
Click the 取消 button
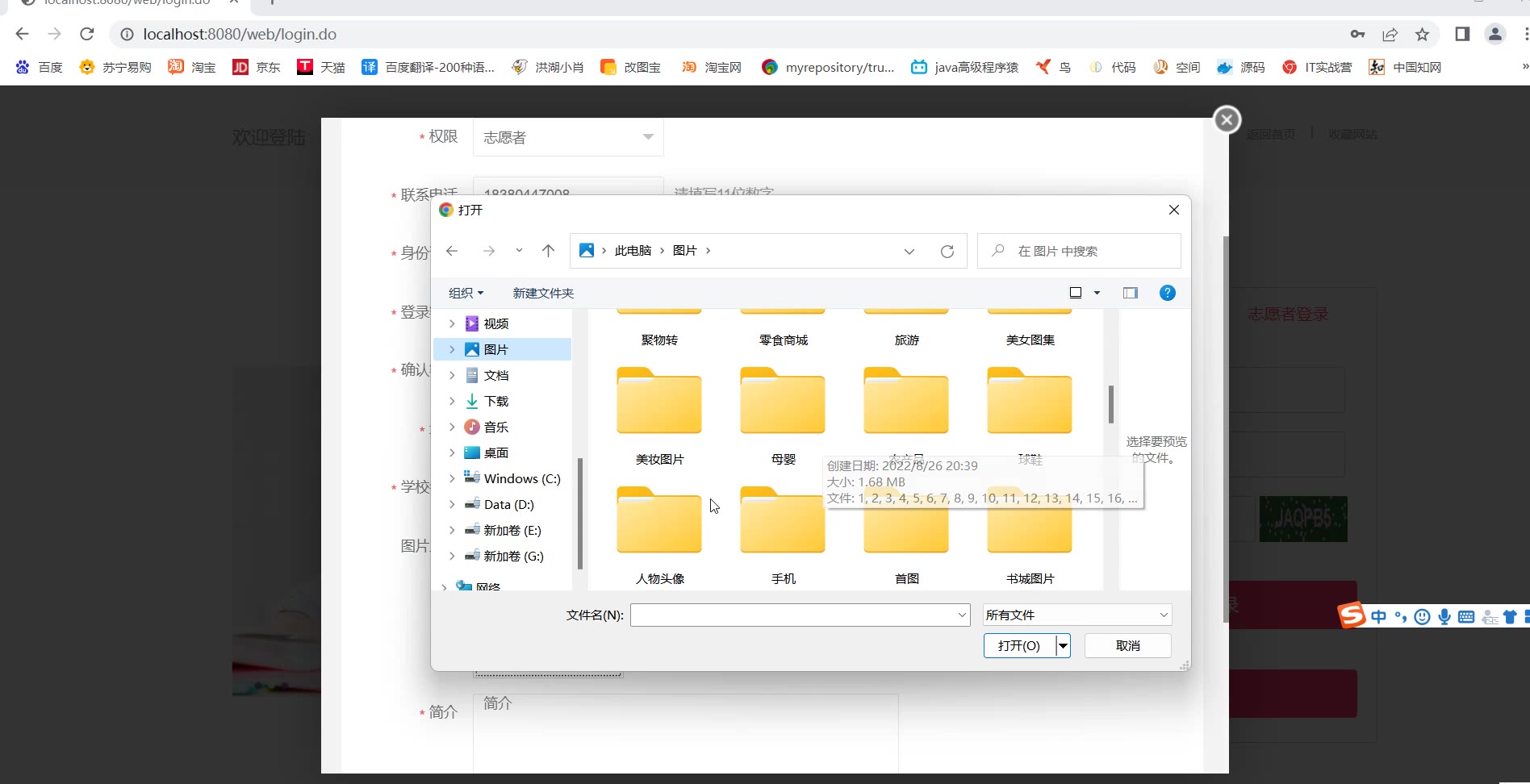1127,646
